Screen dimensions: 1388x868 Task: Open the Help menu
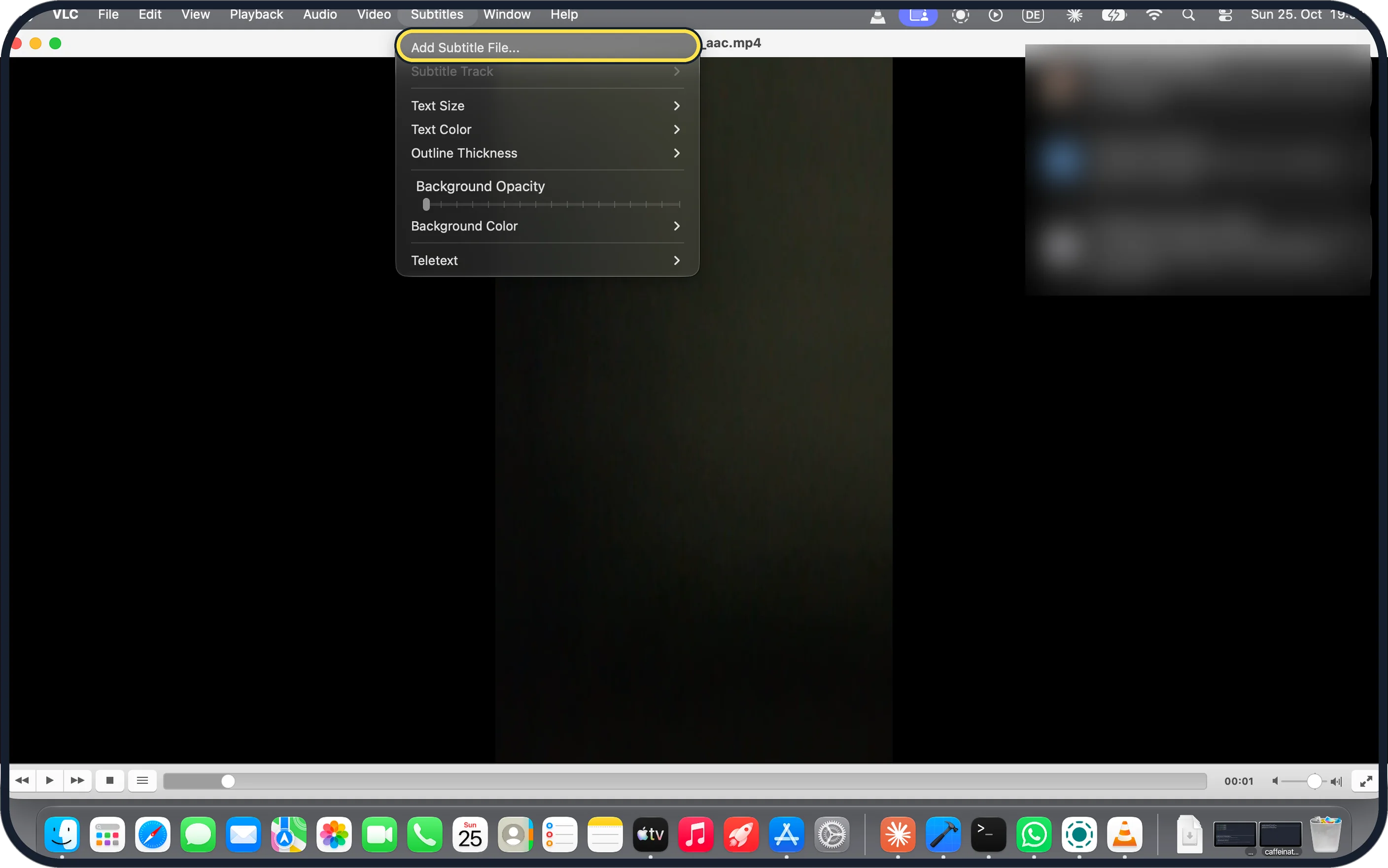pos(564,14)
